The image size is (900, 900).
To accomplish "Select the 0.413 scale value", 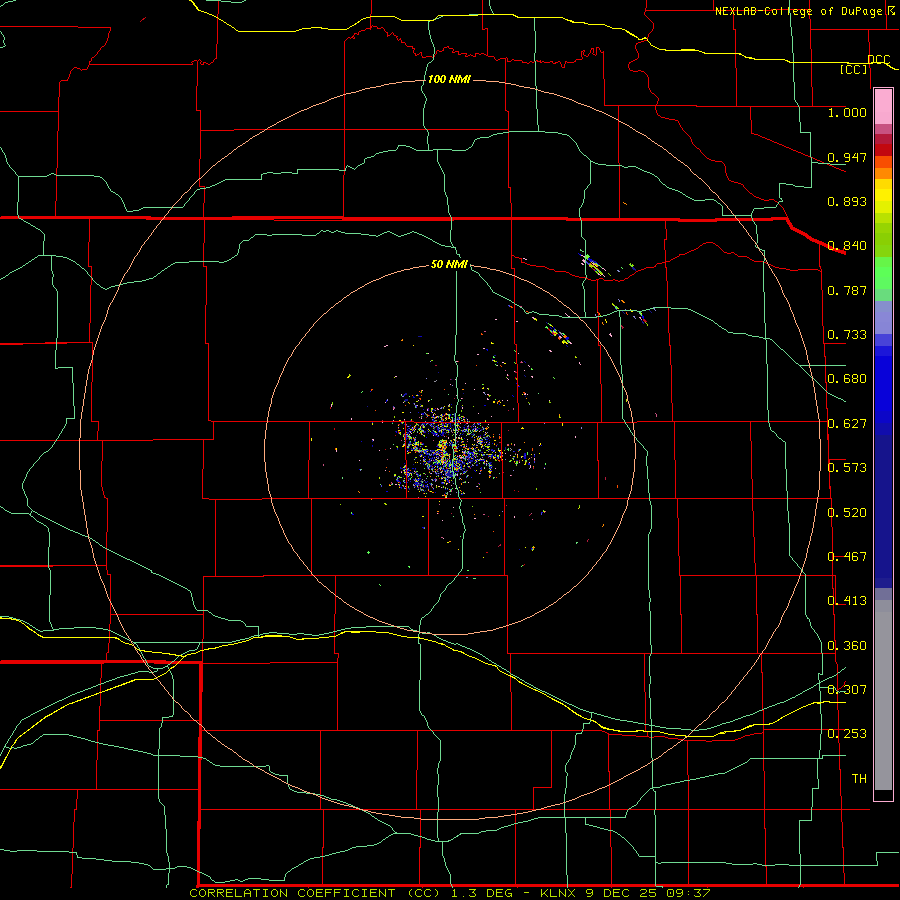I will click(x=847, y=601).
